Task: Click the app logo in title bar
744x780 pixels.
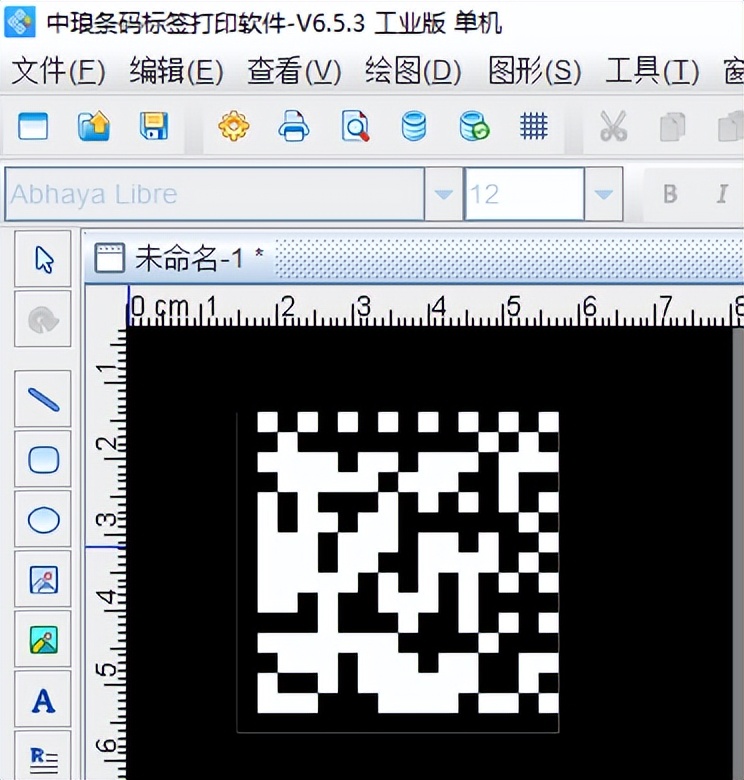Action: pyautogui.click(x=20, y=21)
